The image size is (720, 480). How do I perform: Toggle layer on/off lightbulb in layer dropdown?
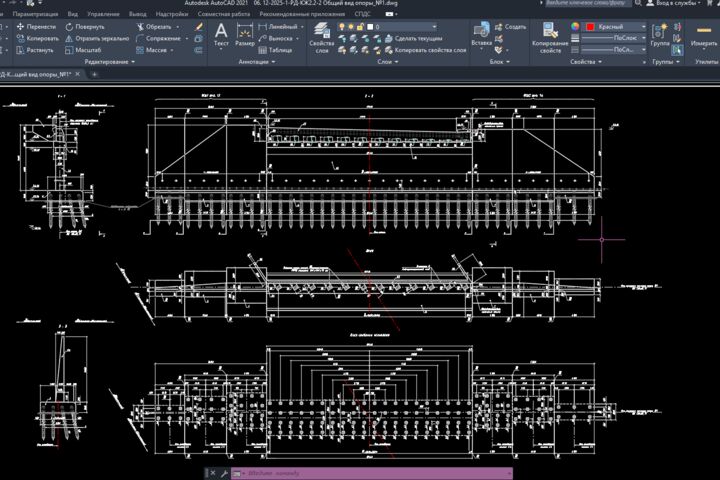pyautogui.click(x=342, y=27)
